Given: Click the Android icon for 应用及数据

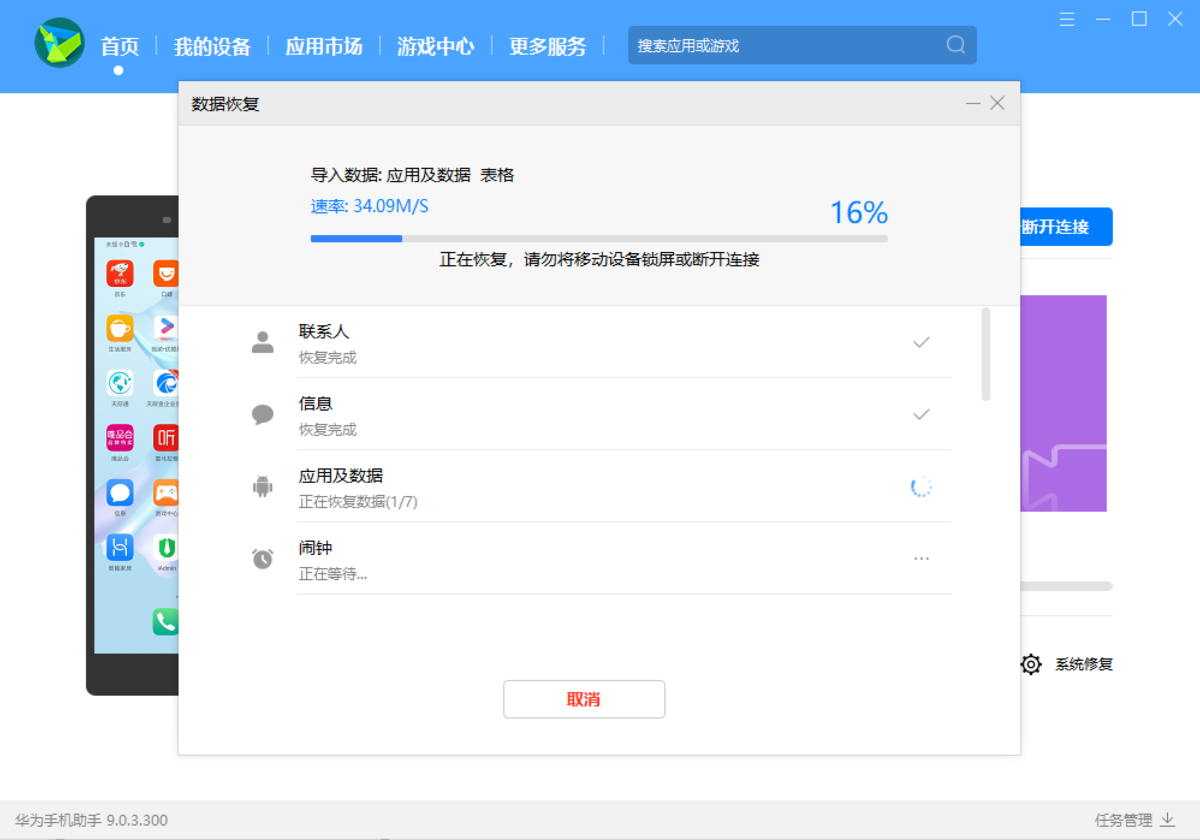Looking at the screenshot, I should [262, 487].
